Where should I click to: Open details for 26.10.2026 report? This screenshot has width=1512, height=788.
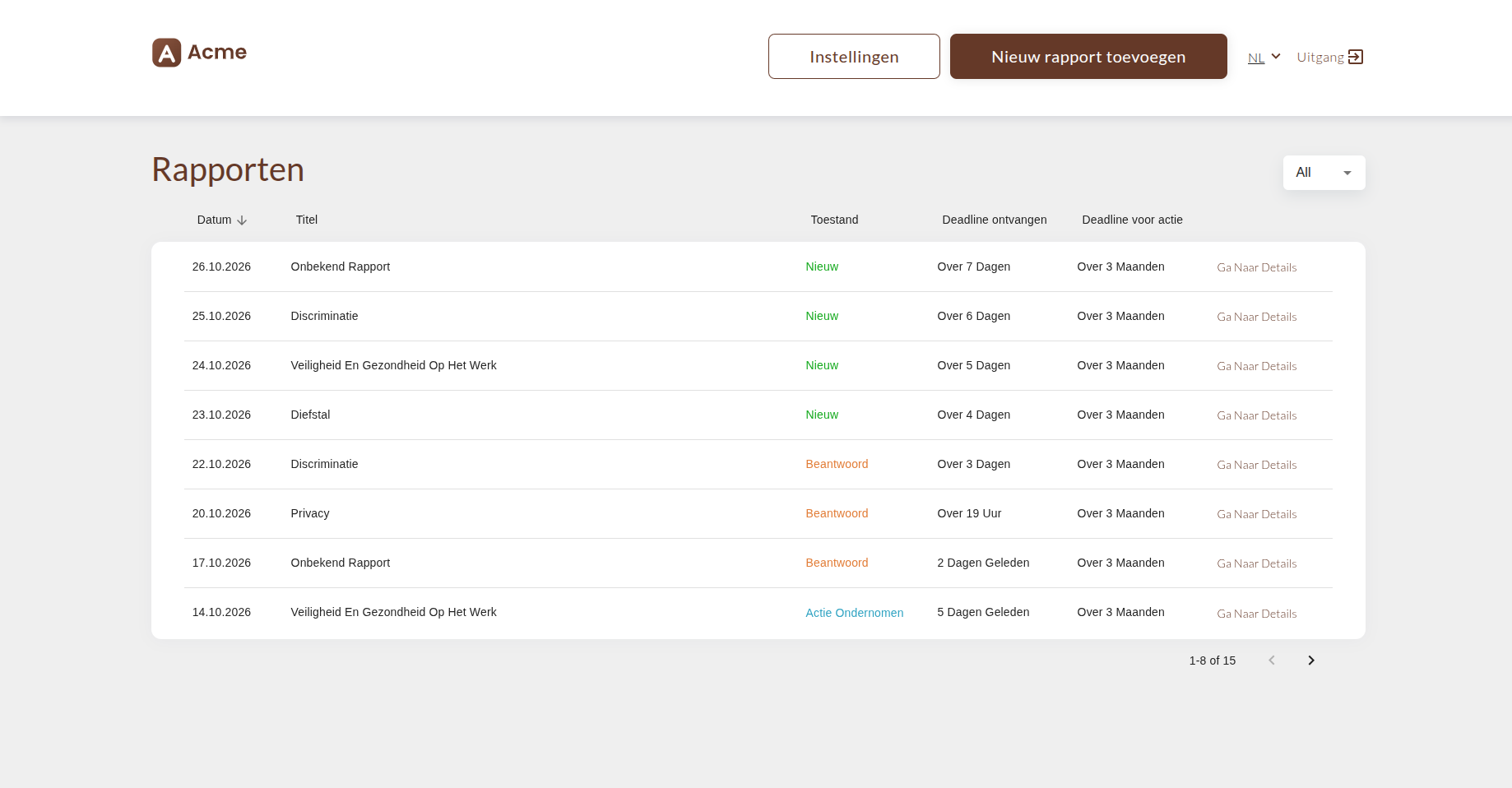1257,267
